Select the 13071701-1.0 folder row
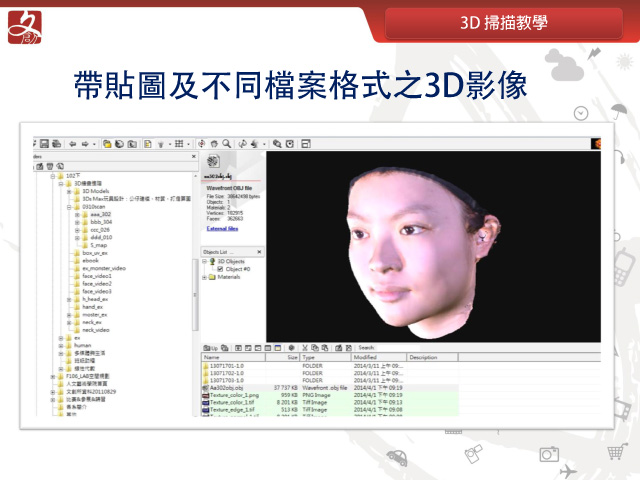The height and width of the screenshot is (480, 640). pos(330,366)
